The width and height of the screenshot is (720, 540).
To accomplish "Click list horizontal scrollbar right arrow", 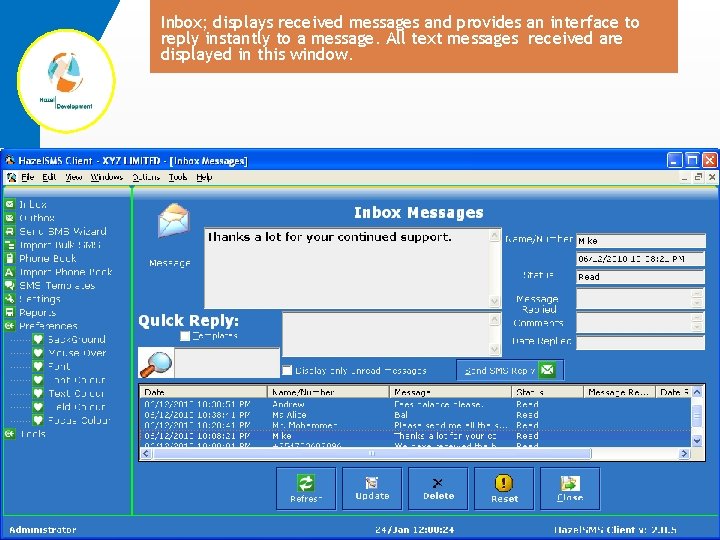I will [x=684, y=454].
